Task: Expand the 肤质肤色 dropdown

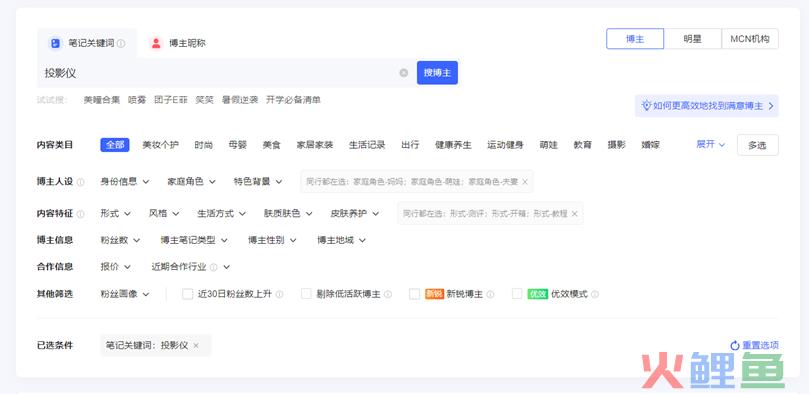Action: pyautogui.click(x=288, y=214)
